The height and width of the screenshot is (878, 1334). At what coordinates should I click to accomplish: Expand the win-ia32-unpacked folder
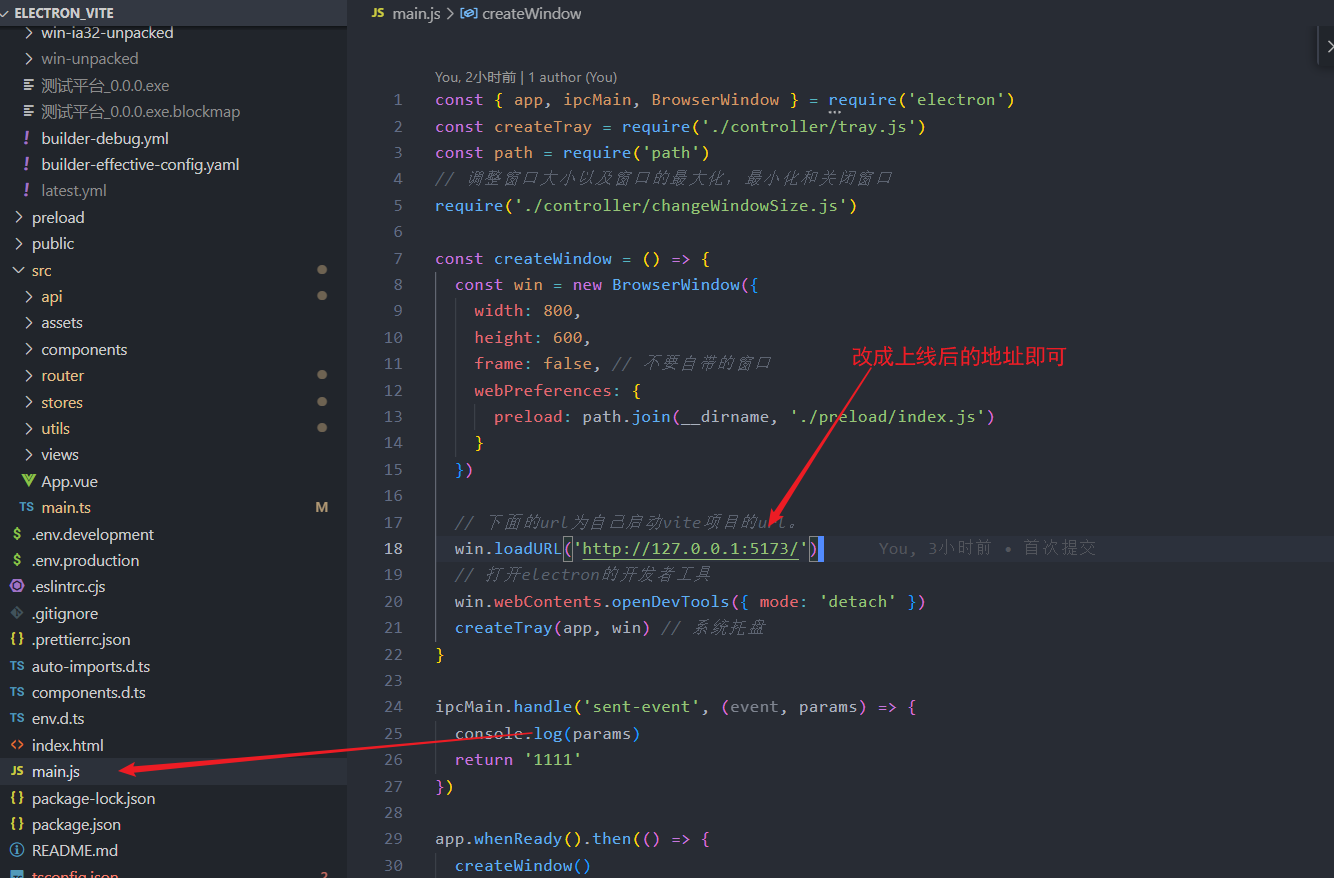pos(28,33)
